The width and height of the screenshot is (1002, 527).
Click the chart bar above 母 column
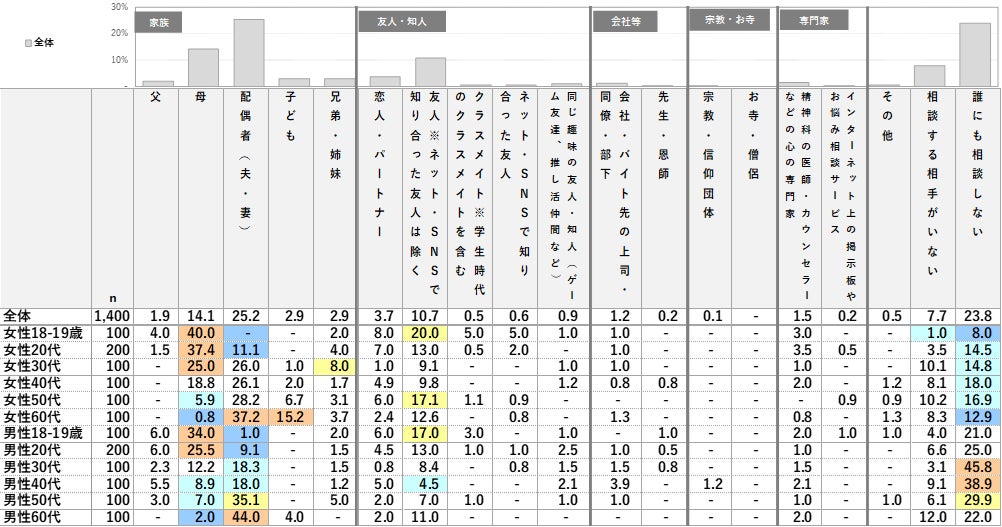203,67
